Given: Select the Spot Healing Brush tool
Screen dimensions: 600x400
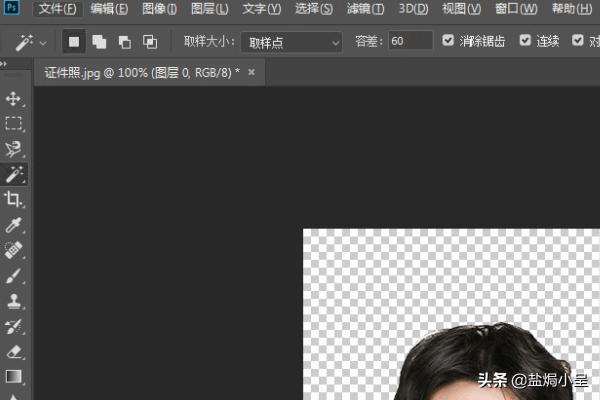Looking at the screenshot, I should (x=14, y=250).
